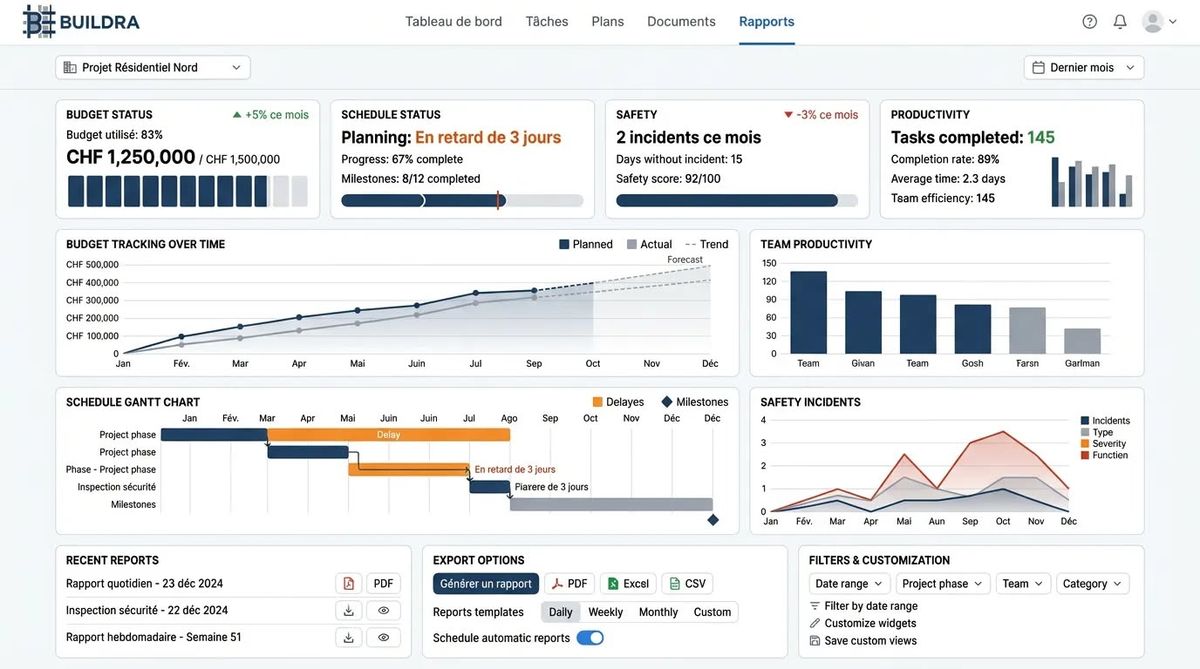Go to the Tâches tab
Image resolution: width=1200 pixels, height=669 pixels.
pyautogui.click(x=547, y=22)
